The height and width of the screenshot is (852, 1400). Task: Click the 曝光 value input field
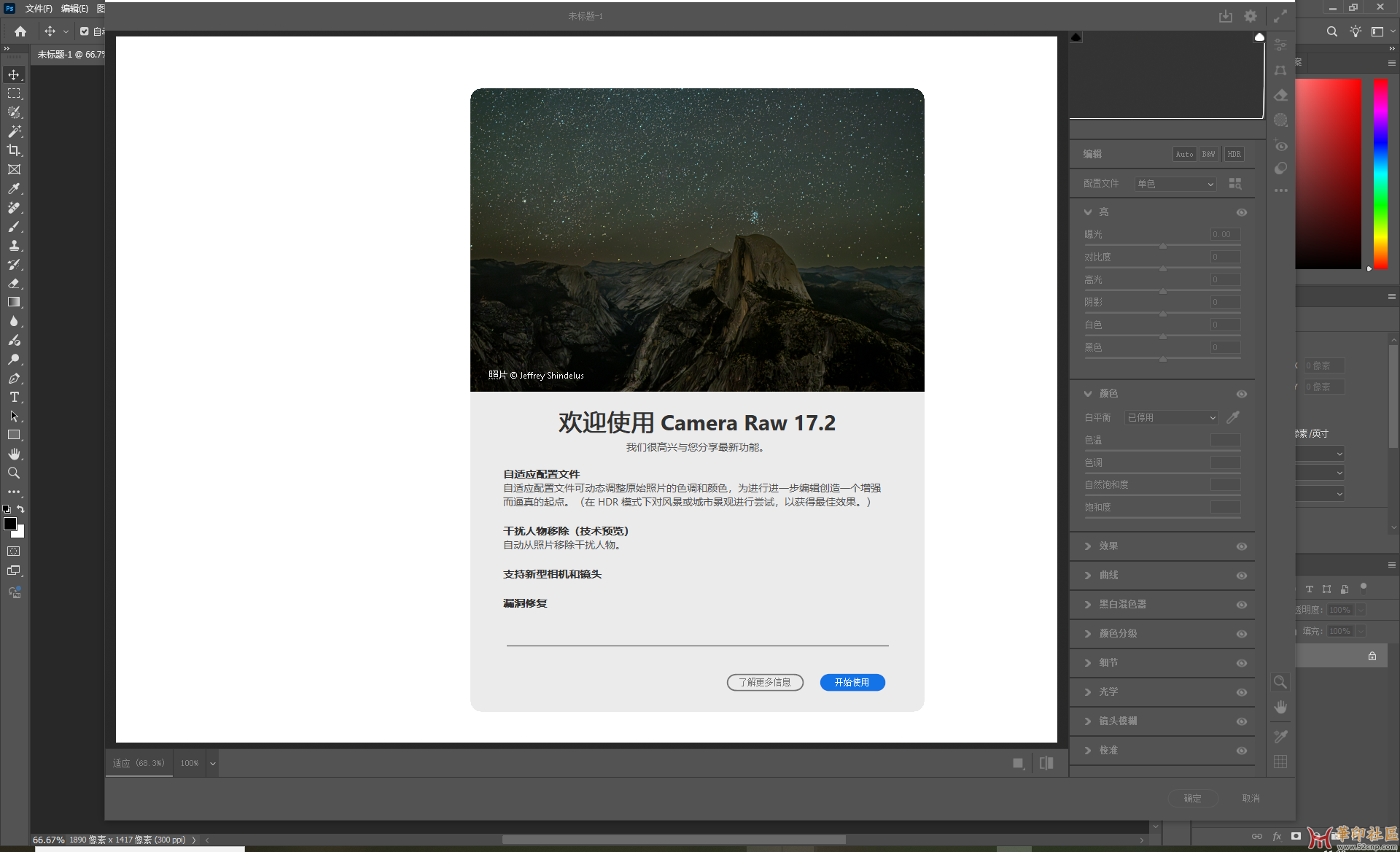(1226, 234)
